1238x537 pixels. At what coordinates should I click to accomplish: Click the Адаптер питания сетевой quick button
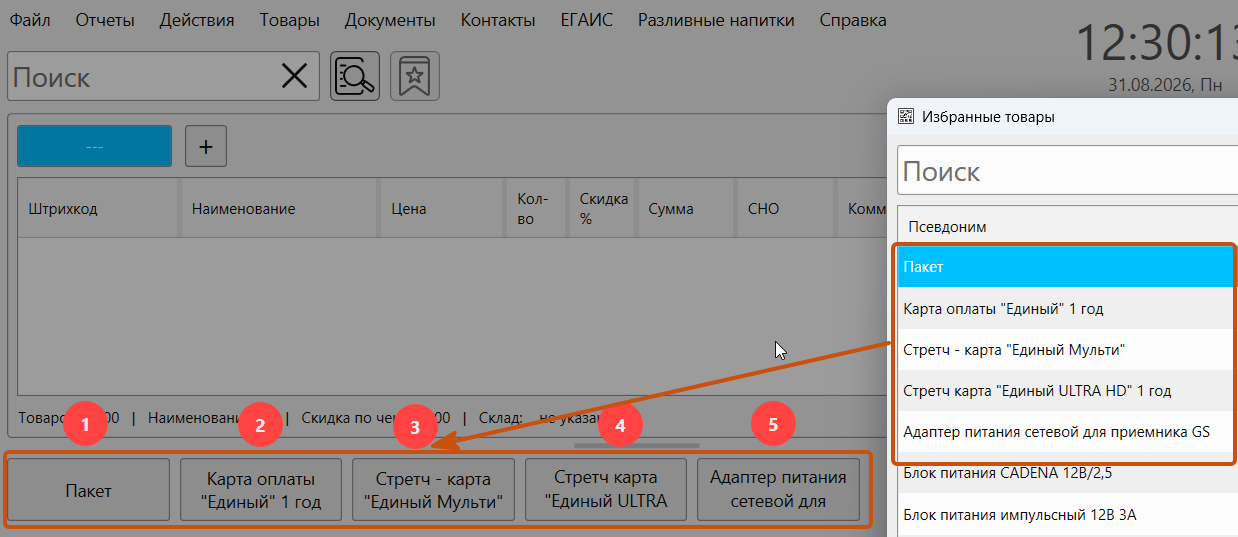pyautogui.click(x=778, y=490)
